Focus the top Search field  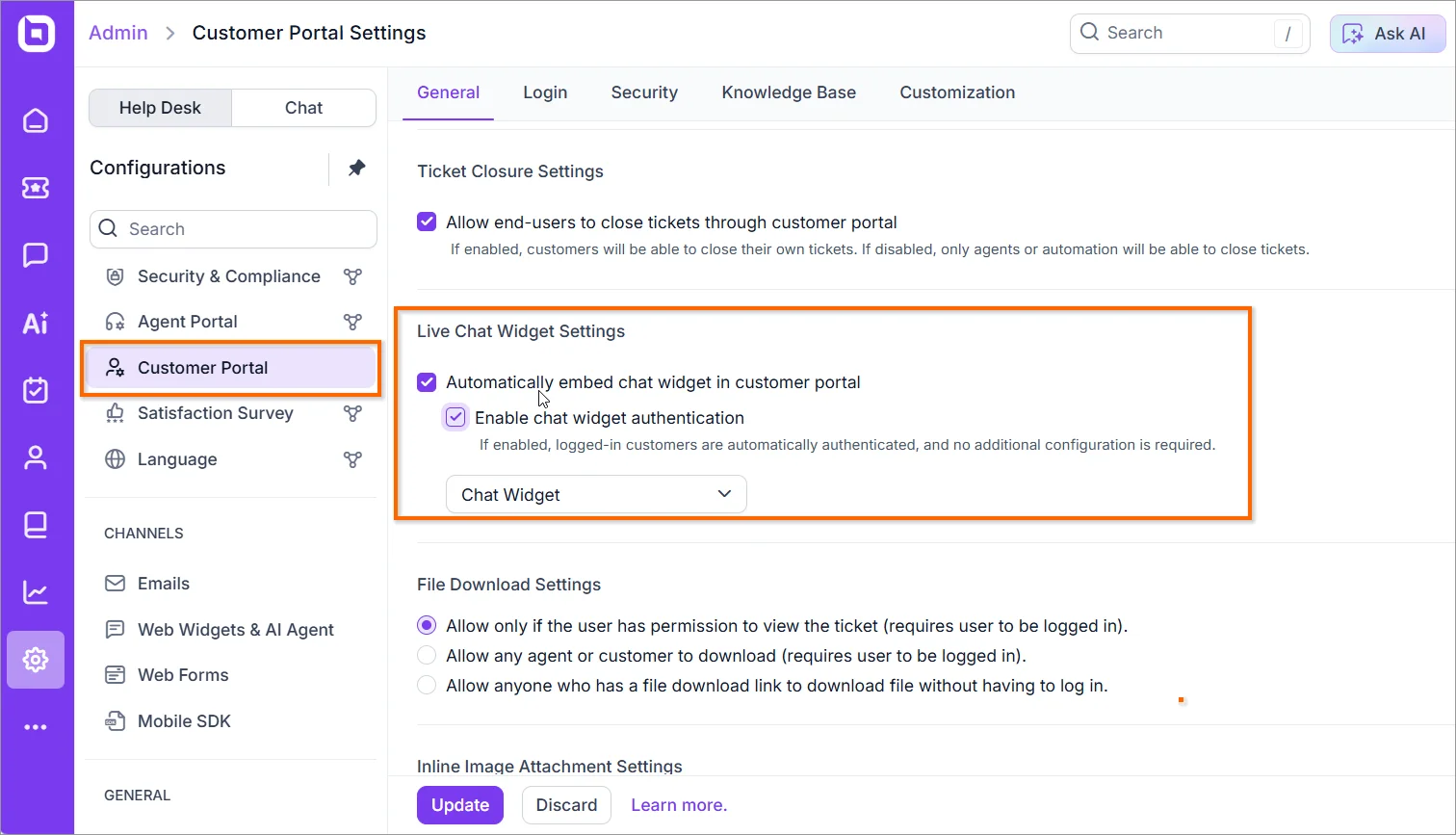pos(1189,33)
